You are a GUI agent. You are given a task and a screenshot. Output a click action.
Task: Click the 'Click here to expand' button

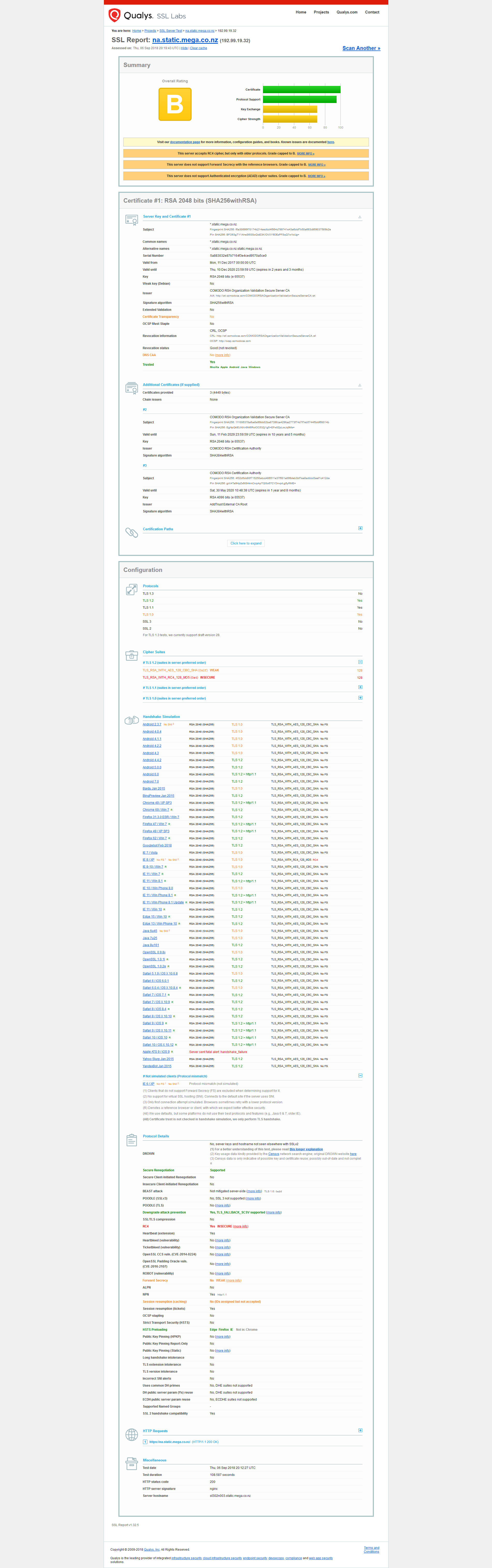click(x=246, y=543)
